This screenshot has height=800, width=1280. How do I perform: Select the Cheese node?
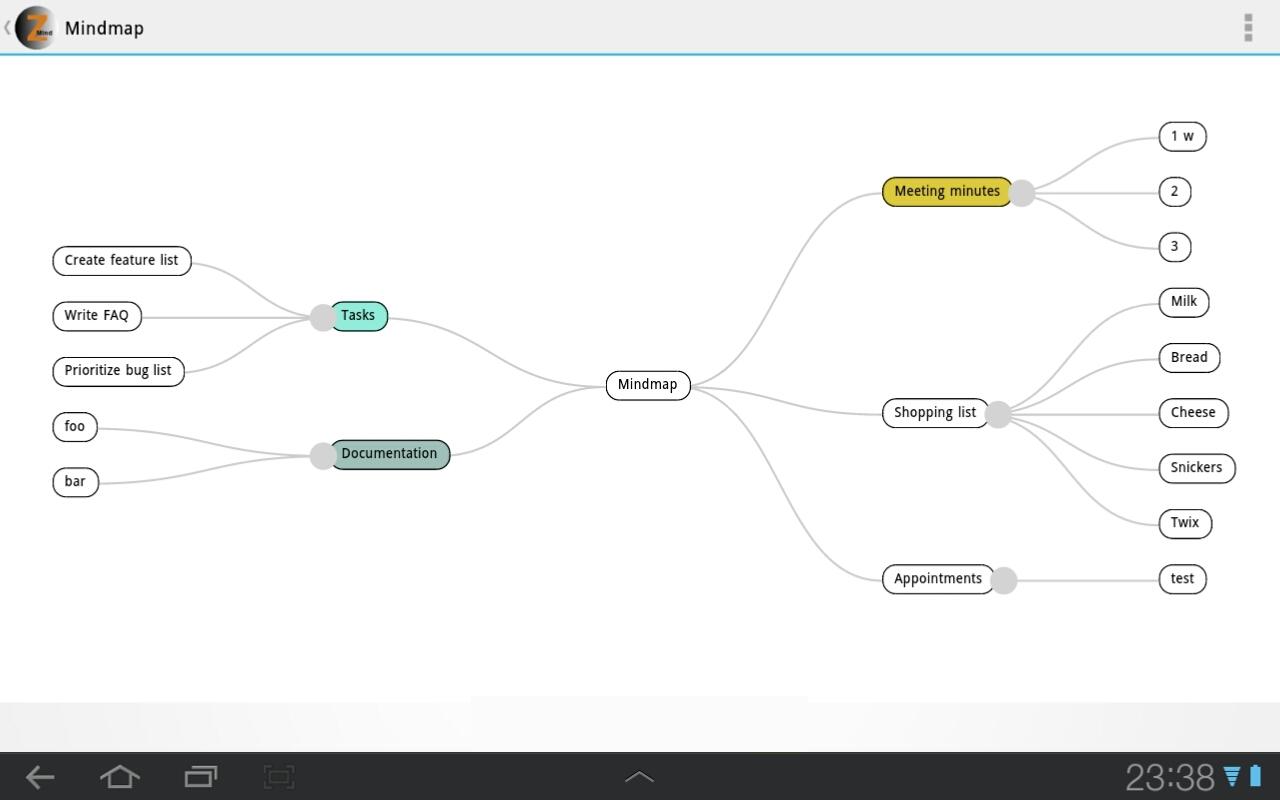tap(1194, 413)
